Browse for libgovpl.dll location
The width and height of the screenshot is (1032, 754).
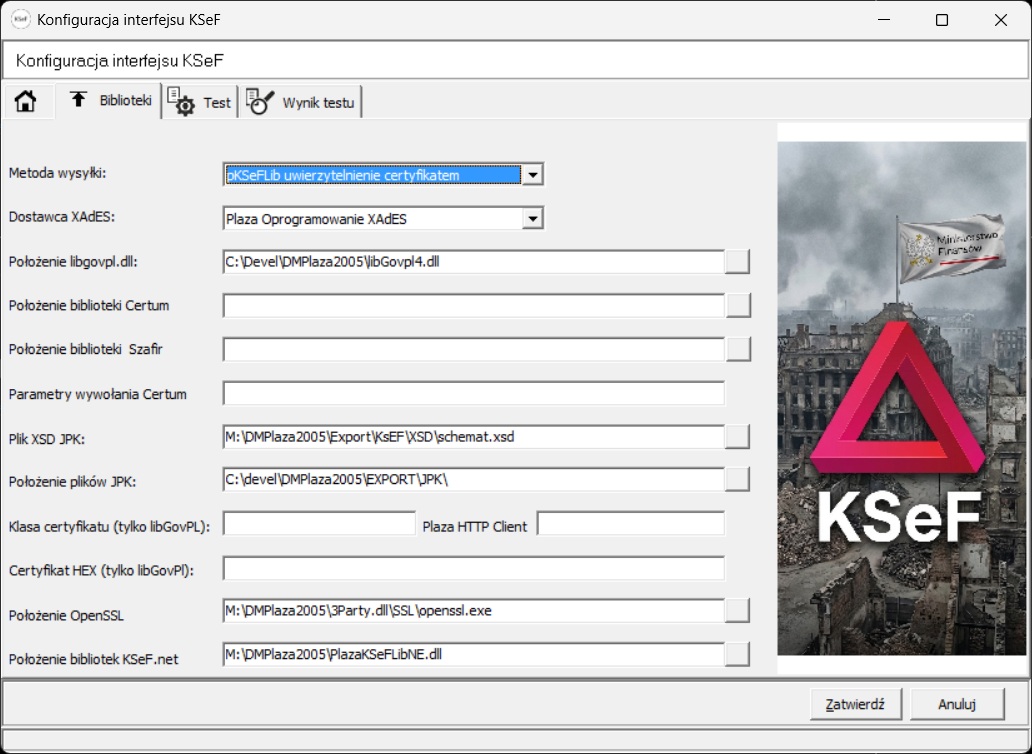click(737, 262)
